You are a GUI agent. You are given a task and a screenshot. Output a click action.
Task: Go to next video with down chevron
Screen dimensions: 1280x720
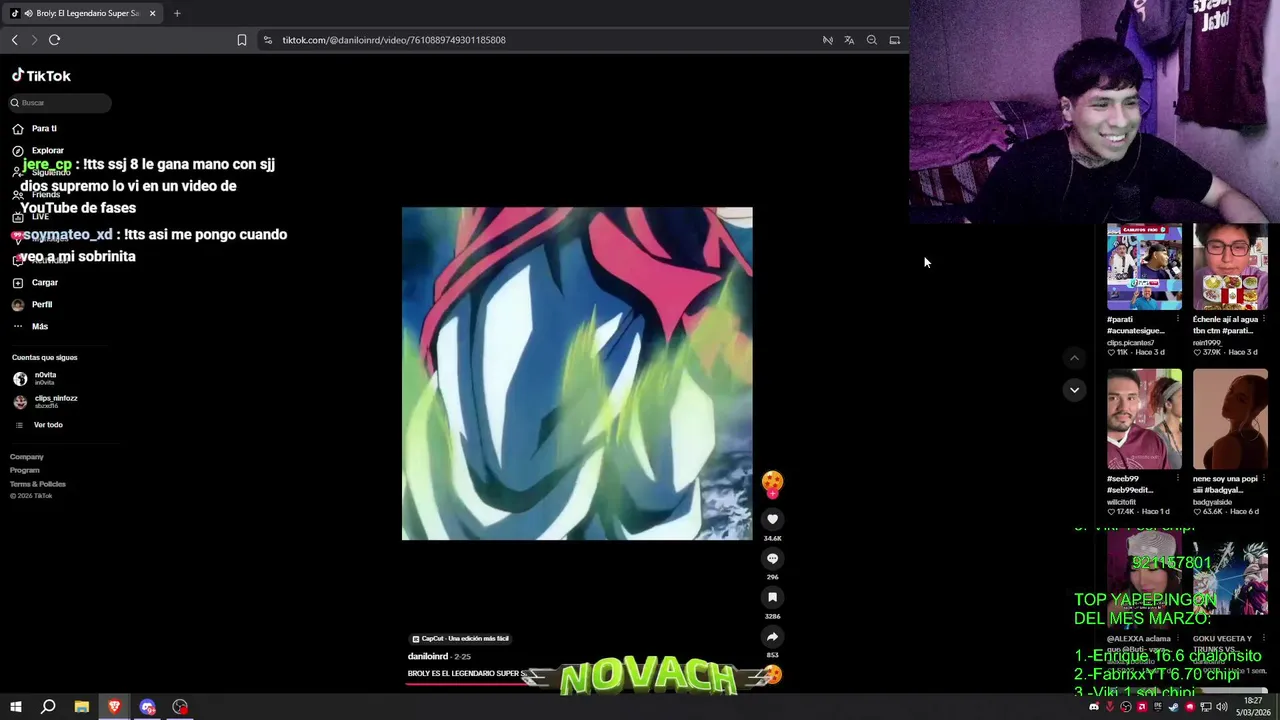click(1074, 390)
